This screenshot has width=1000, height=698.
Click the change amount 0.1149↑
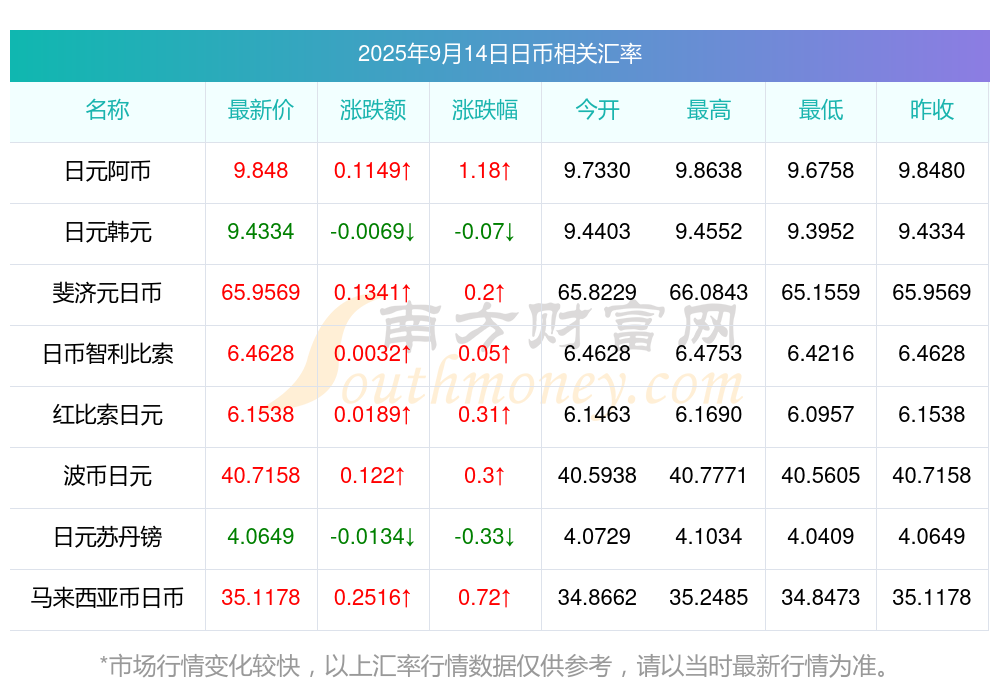pos(373,170)
